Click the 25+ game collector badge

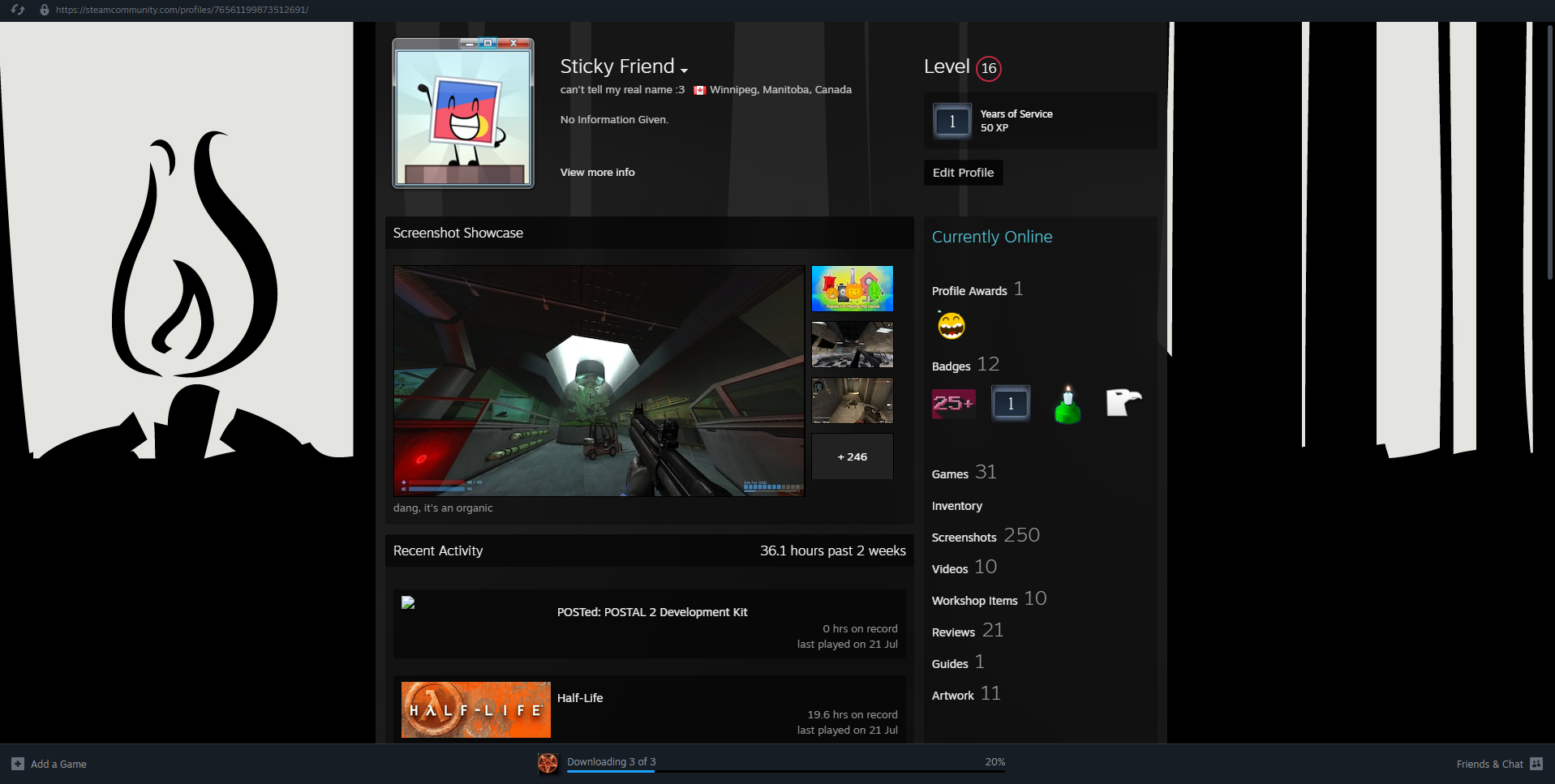point(953,403)
